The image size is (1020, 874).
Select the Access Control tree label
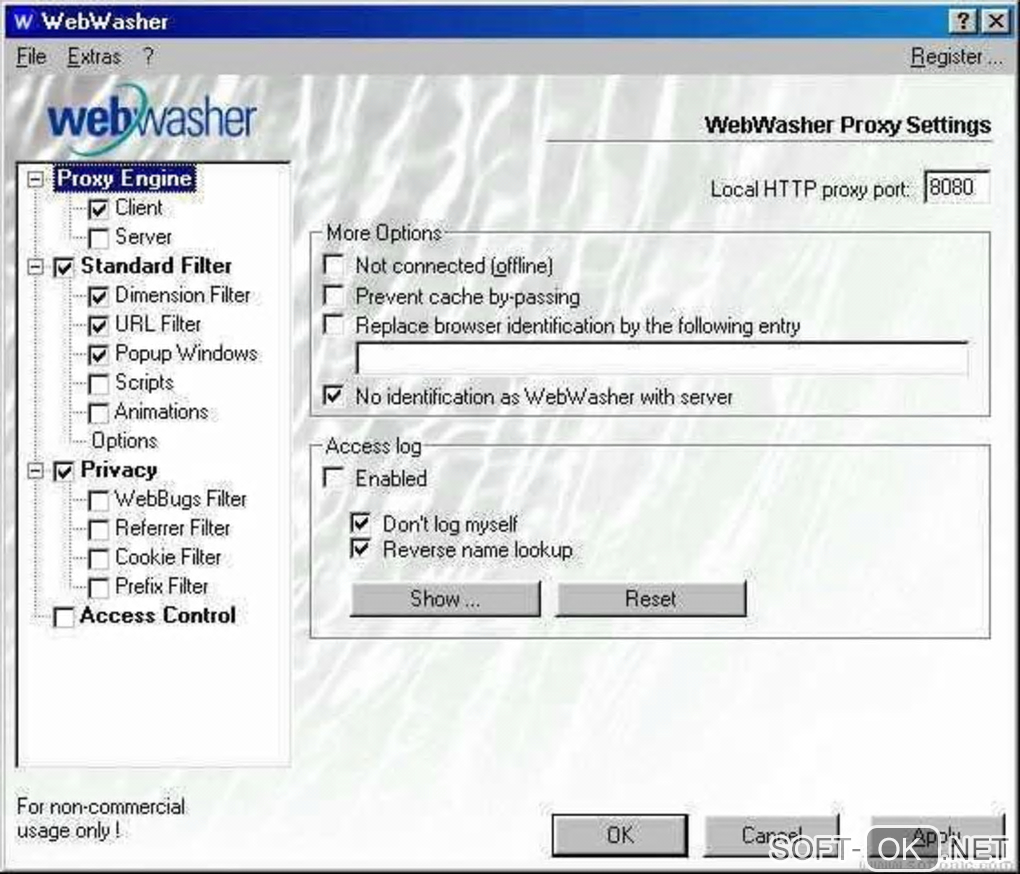pos(157,616)
